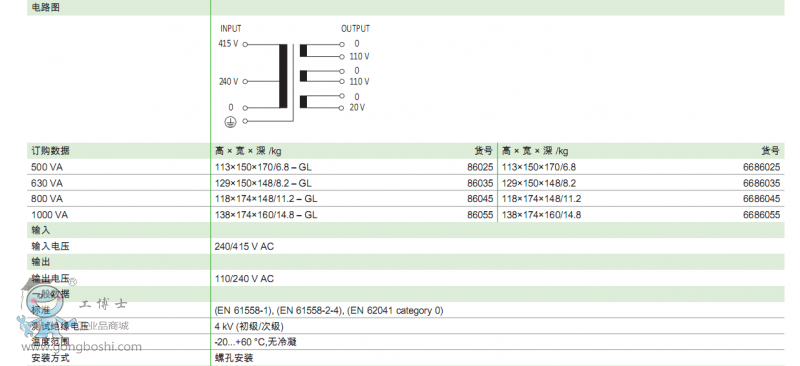This screenshot has height=366, width=800.
Task: Click the INPUT label in diagram
Action: (231, 29)
